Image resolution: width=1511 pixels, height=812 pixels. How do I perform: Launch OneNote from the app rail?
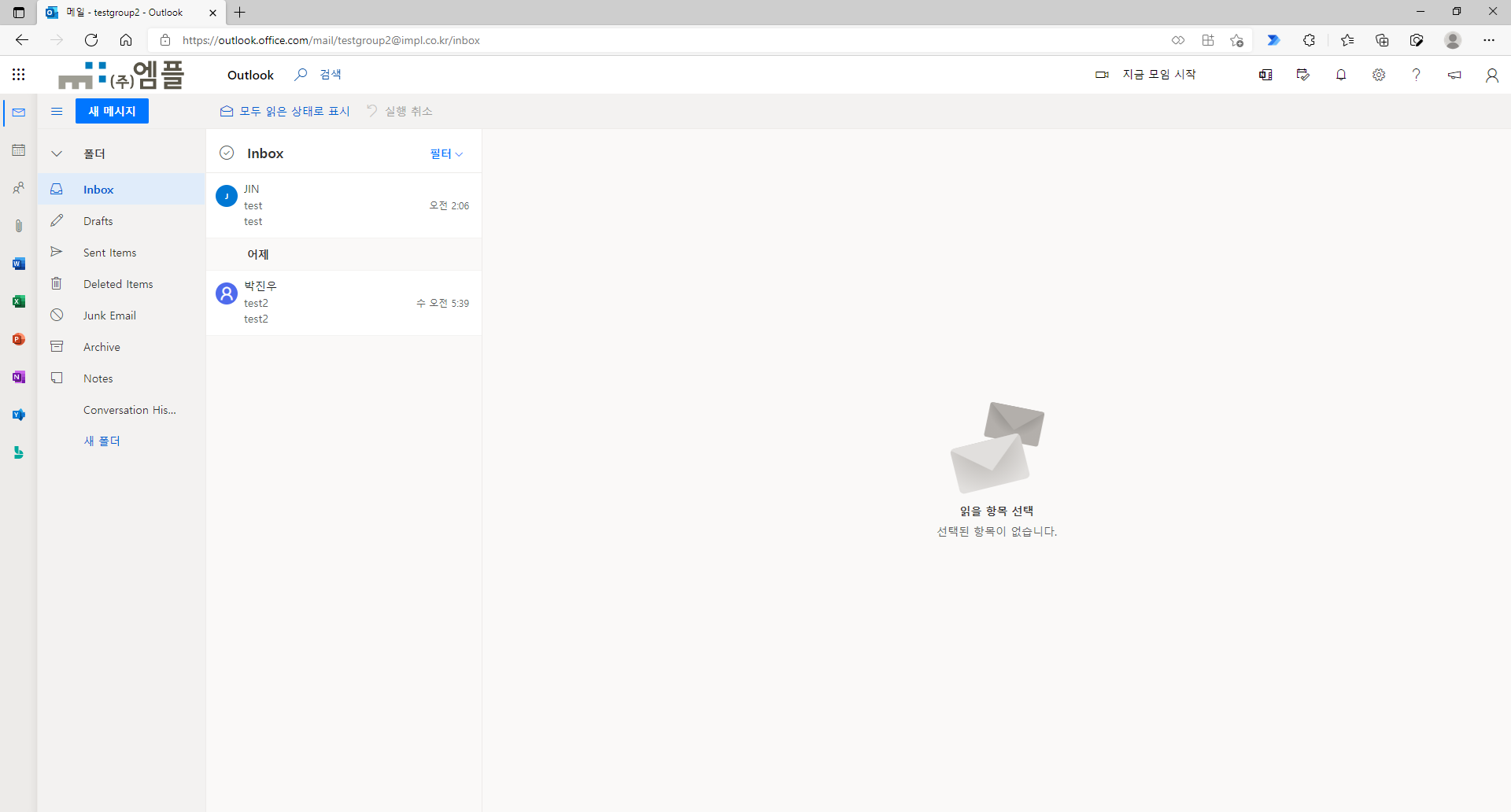tap(19, 377)
